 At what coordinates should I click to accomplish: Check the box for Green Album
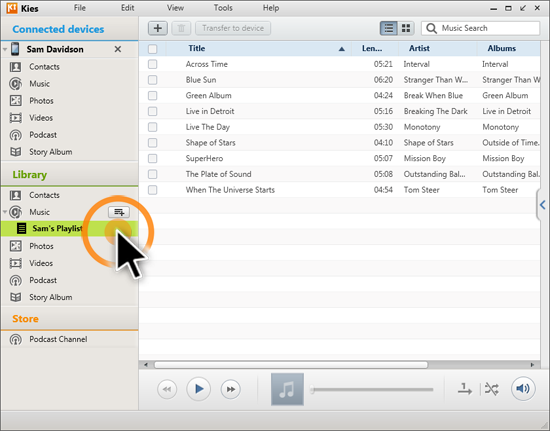point(153,95)
